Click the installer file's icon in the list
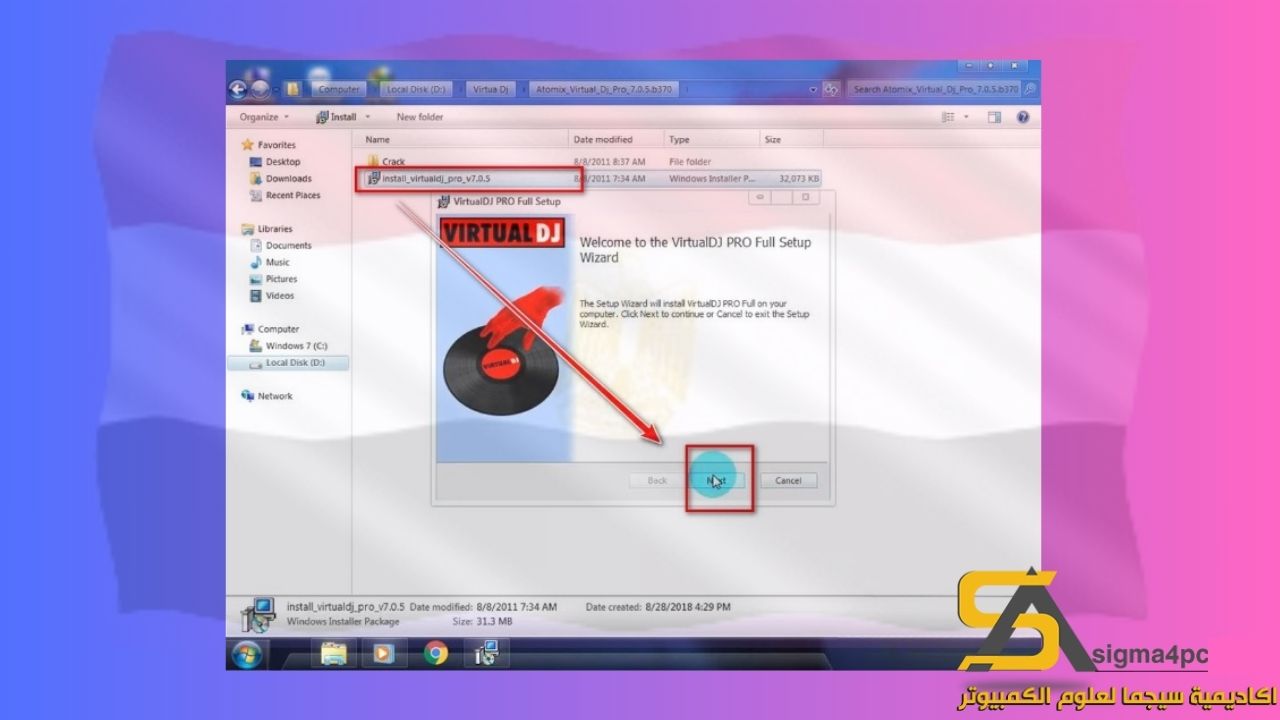This screenshot has height=720, width=1280. tap(373, 179)
